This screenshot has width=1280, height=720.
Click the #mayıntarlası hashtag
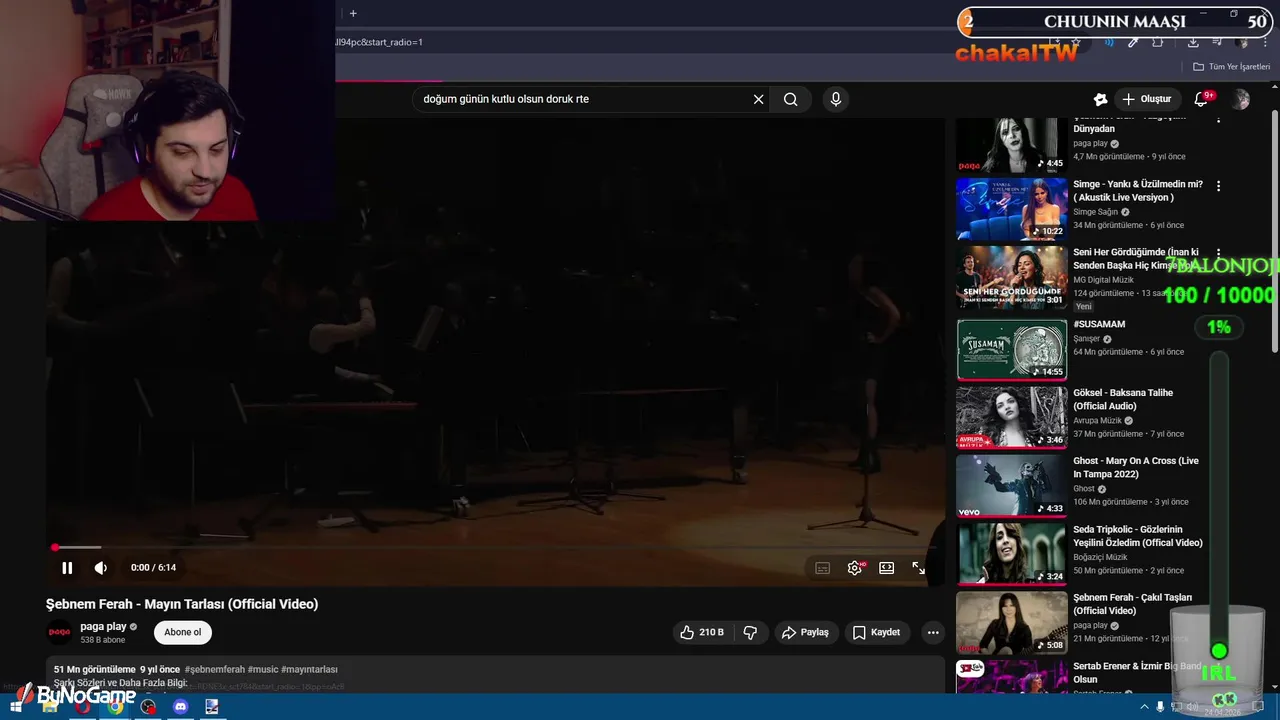(x=309, y=669)
